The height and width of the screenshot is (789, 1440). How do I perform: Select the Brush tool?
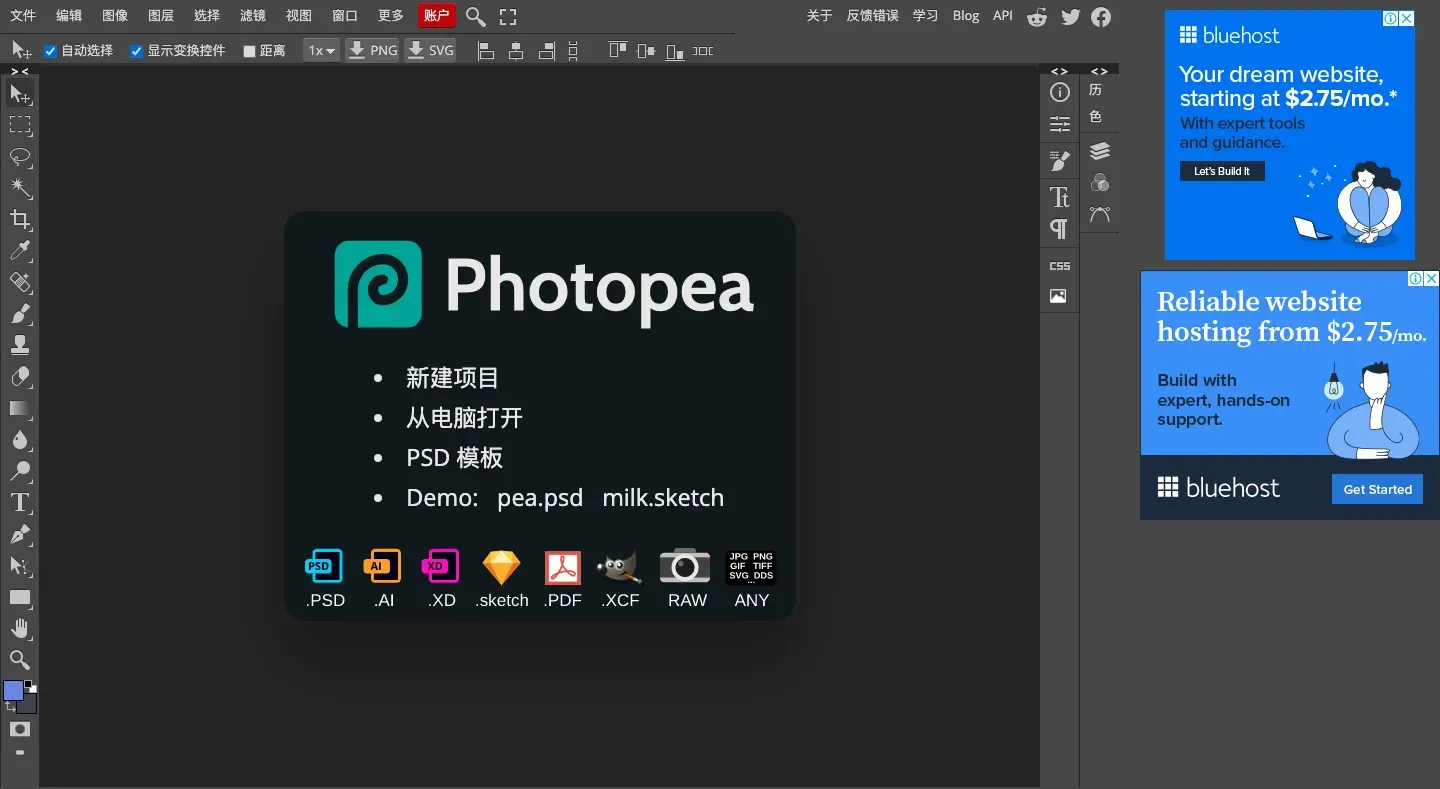pos(20,314)
